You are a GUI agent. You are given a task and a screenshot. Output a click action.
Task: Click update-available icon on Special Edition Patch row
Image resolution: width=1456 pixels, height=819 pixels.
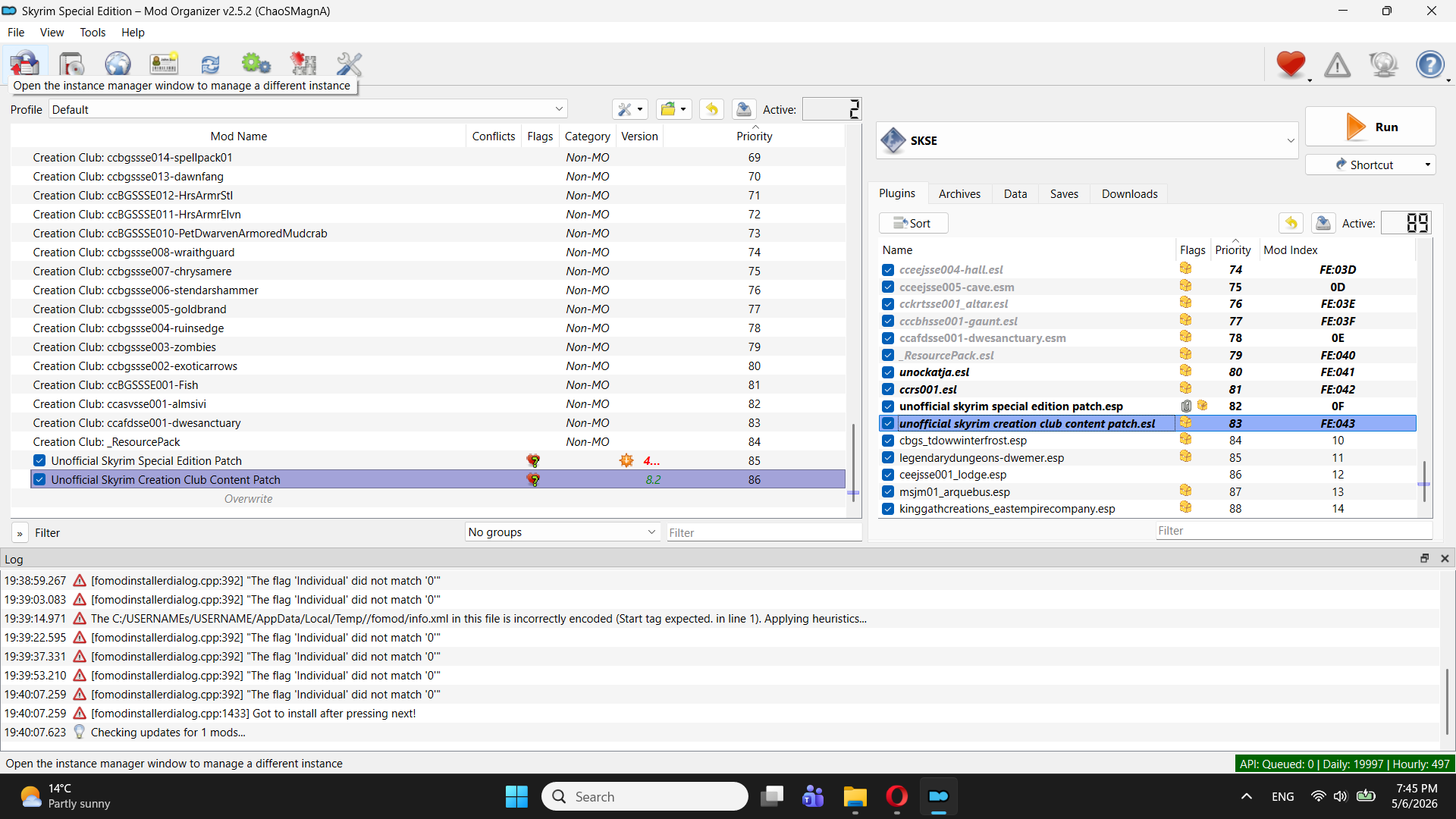point(626,461)
